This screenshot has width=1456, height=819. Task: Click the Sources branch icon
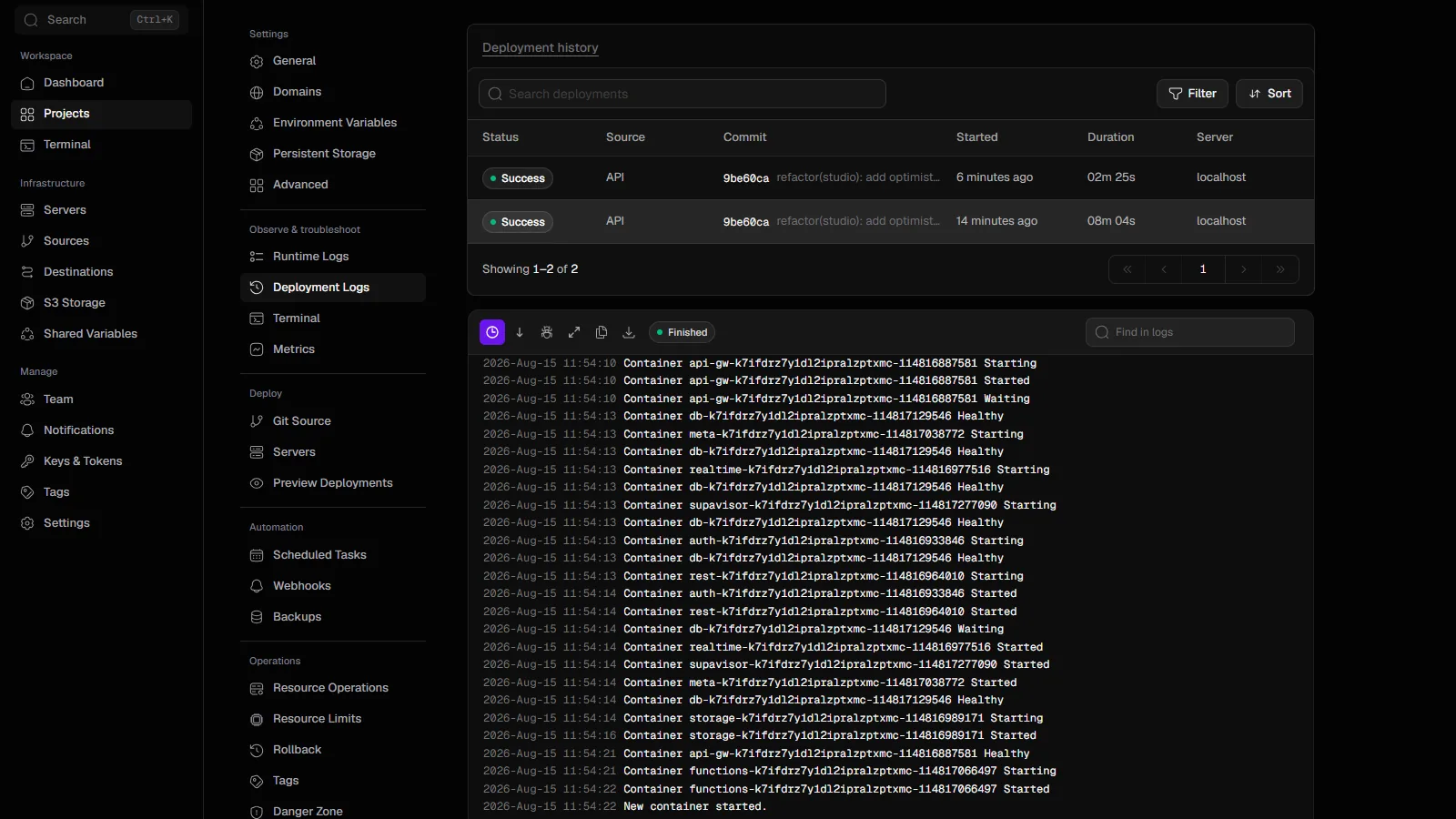[x=27, y=241]
